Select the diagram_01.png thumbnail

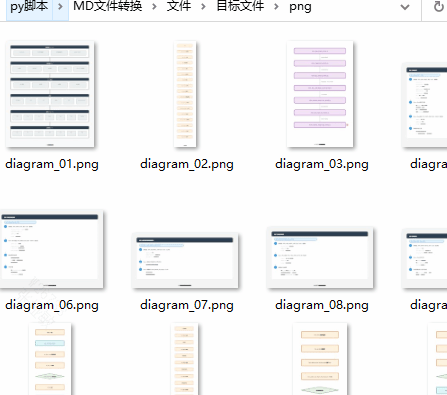[x=50, y=94]
